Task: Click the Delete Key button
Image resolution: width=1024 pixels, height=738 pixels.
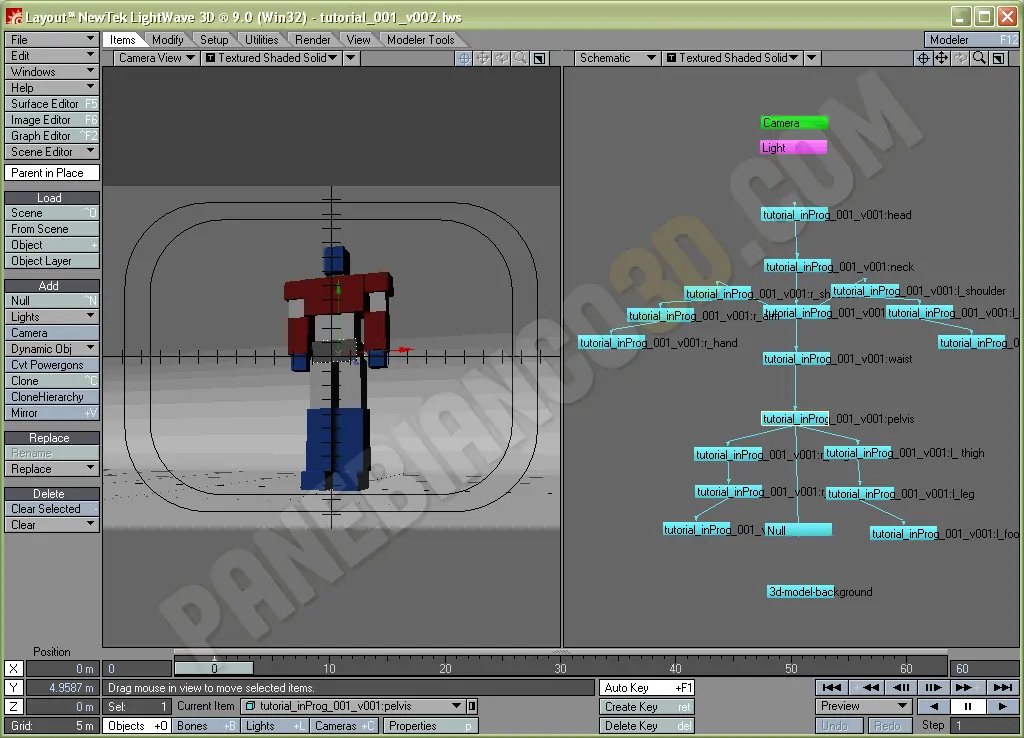Action: coord(647,726)
